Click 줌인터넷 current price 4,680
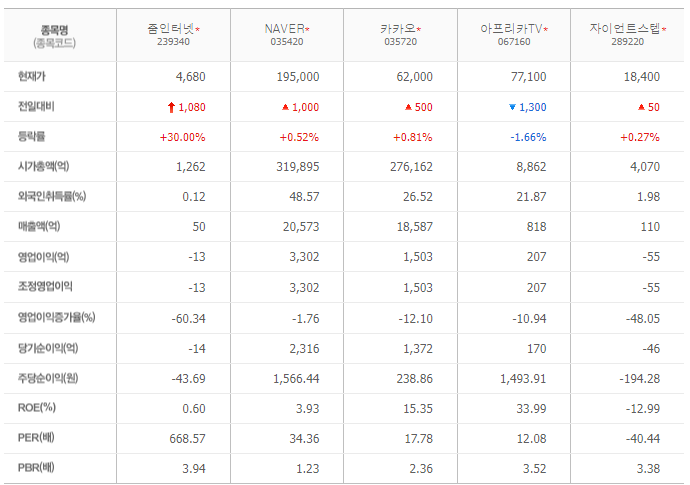Screen dimensions: 690x485 pyautogui.click(x=191, y=77)
